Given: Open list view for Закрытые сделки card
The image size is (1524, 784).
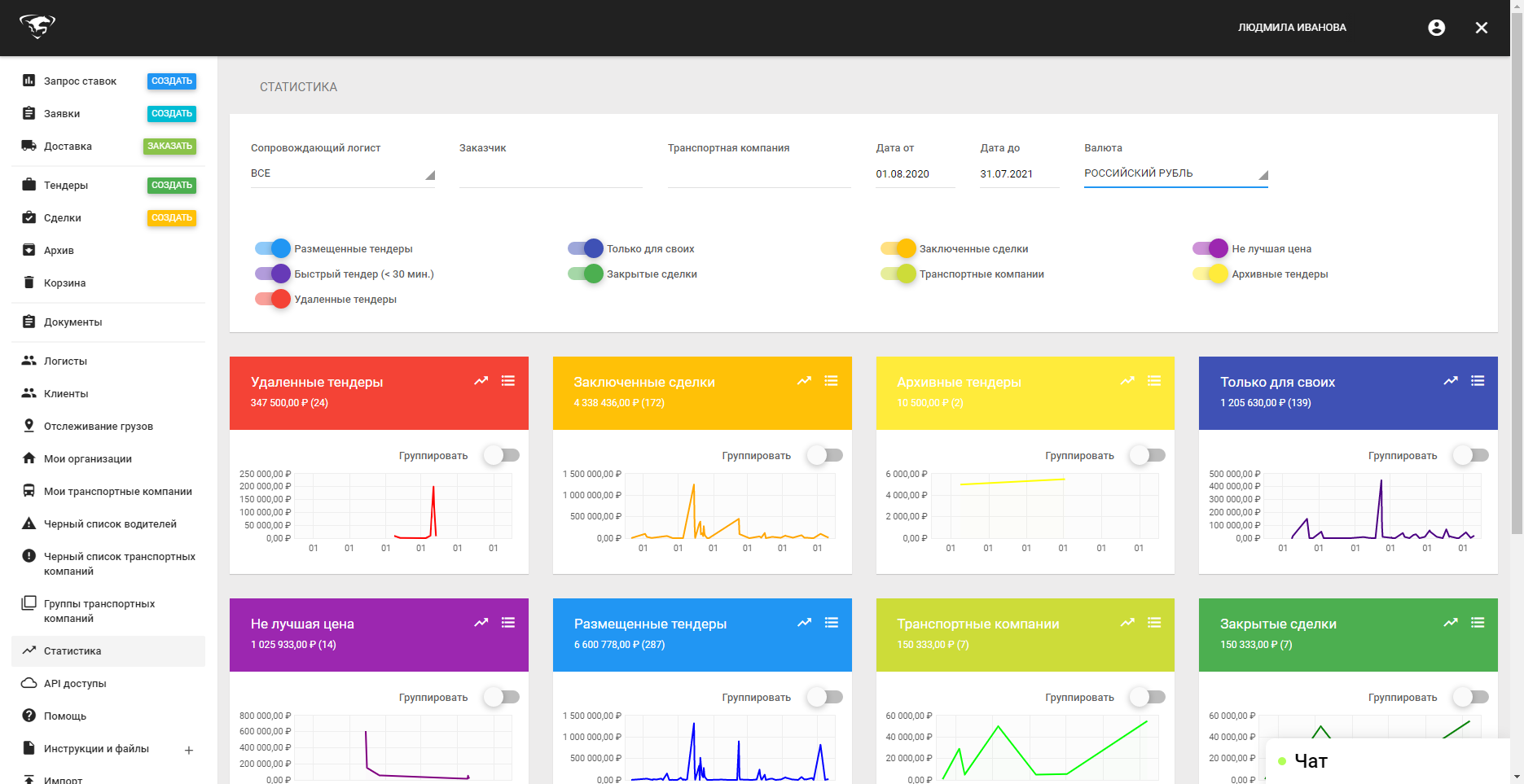Looking at the screenshot, I should (1478, 622).
